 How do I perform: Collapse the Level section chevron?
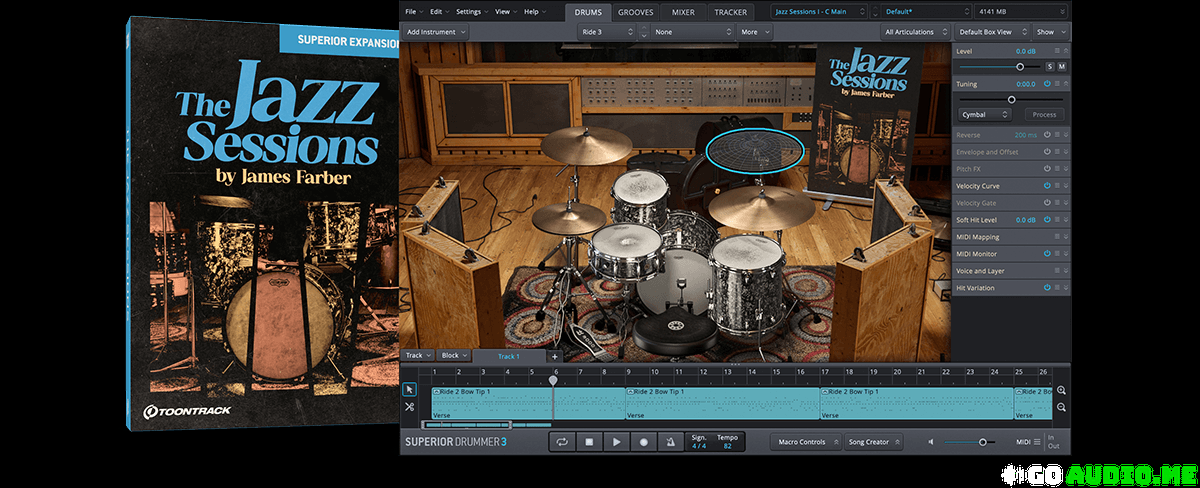click(x=1066, y=51)
